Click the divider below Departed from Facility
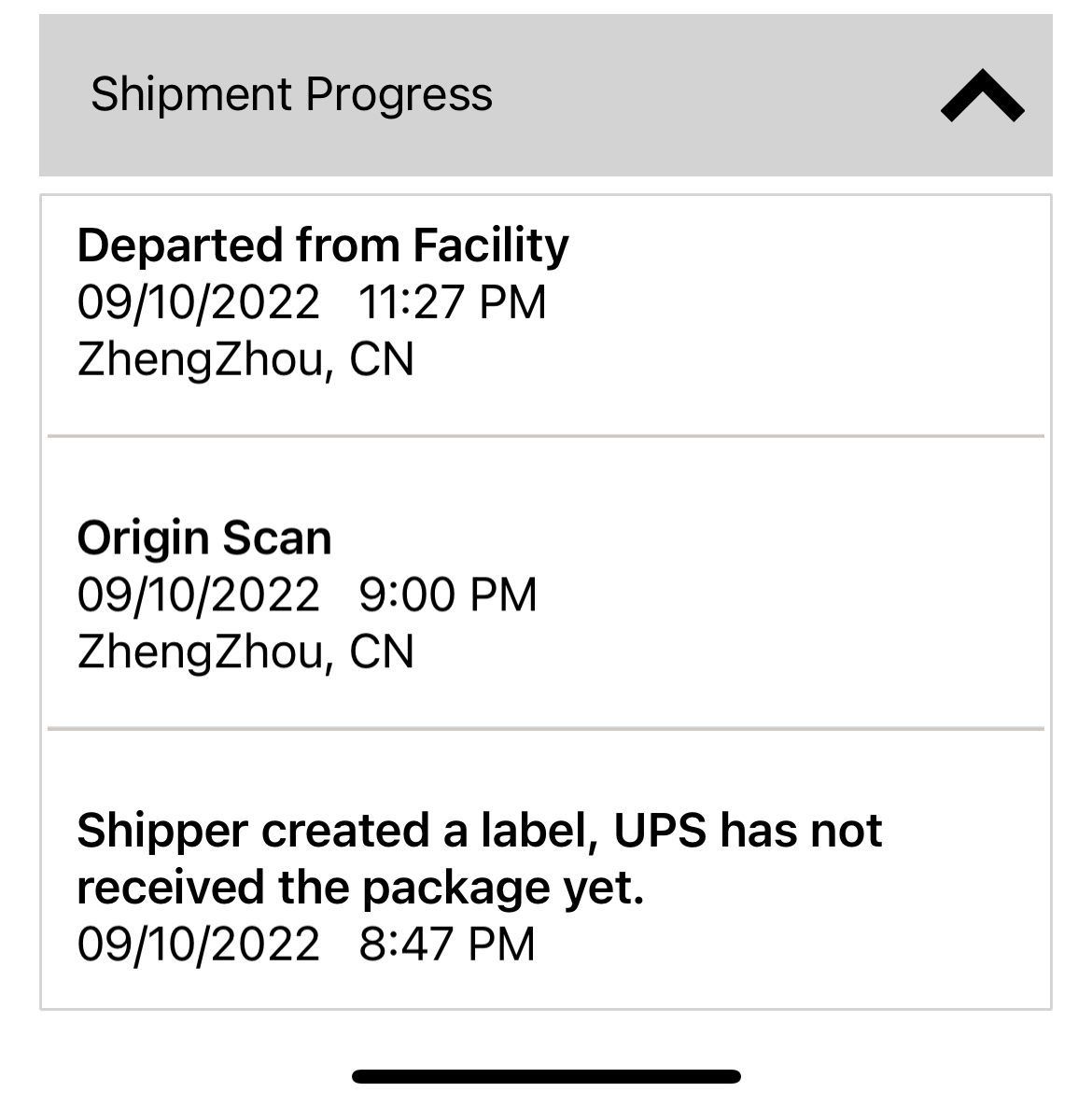 [x=546, y=436]
